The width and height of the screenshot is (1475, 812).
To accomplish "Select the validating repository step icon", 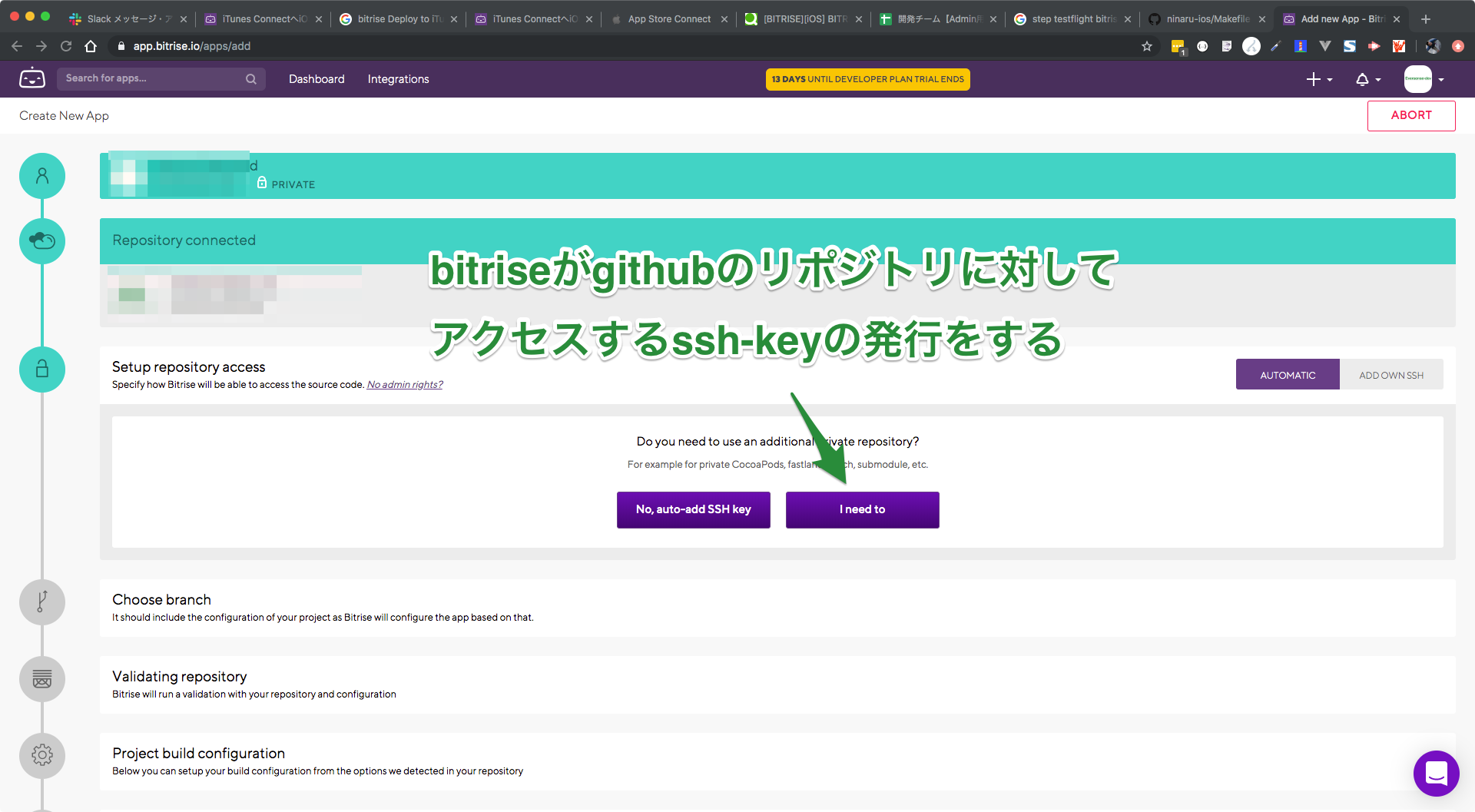I will click(x=42, y=679).
